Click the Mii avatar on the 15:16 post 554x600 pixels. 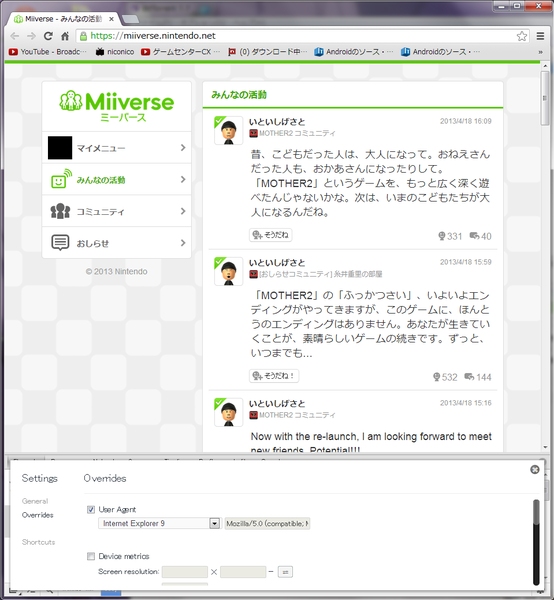coord(228,412)
